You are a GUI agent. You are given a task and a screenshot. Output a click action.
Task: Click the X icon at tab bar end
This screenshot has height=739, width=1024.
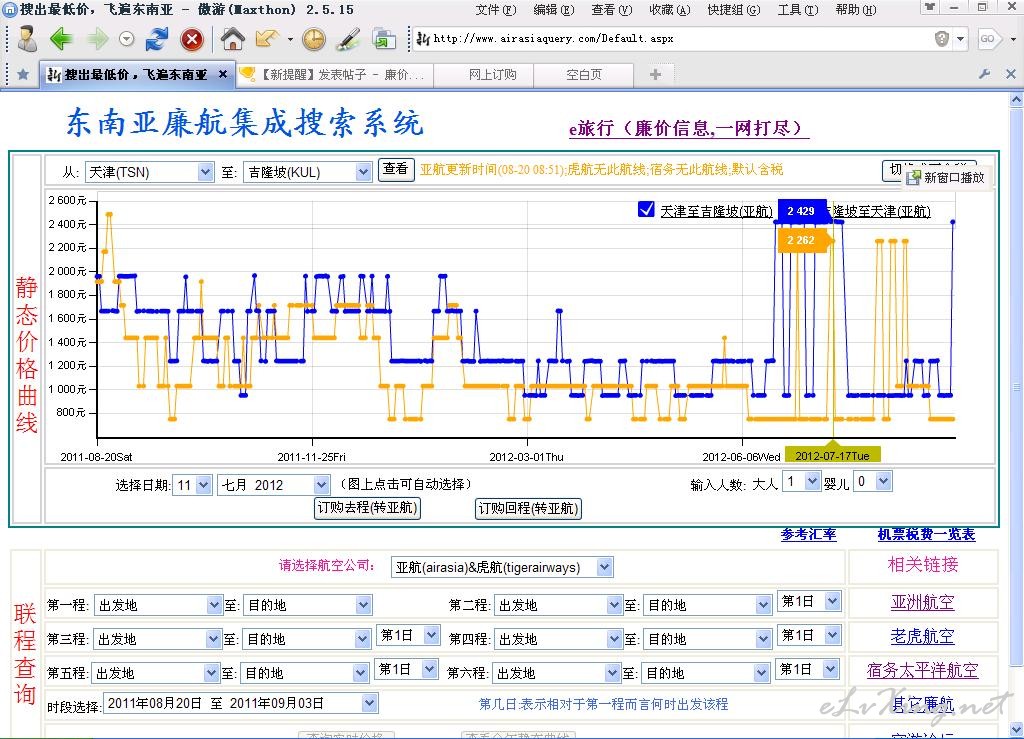point(1010,74)
